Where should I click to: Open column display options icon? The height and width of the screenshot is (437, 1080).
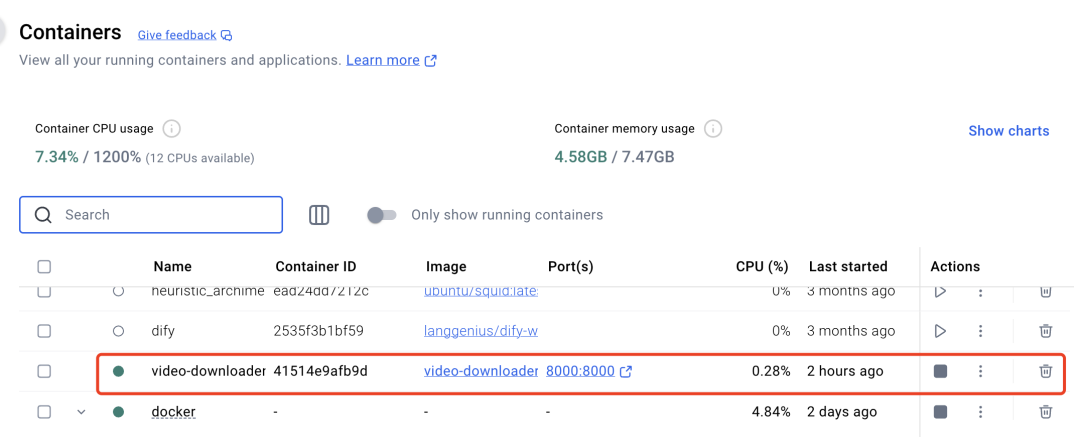click(x=319, y=215)
